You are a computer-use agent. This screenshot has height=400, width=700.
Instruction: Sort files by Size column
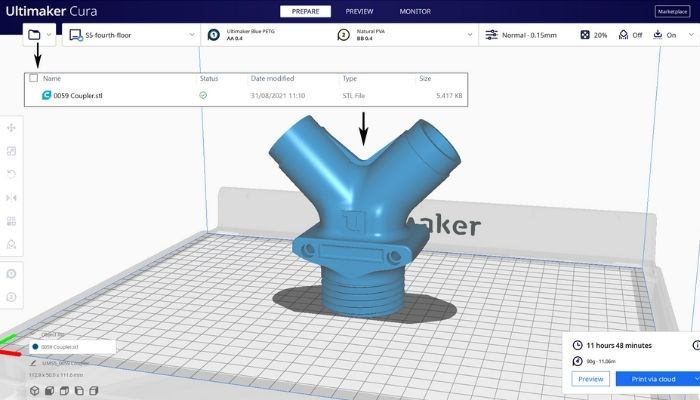(x=425, y=79)
